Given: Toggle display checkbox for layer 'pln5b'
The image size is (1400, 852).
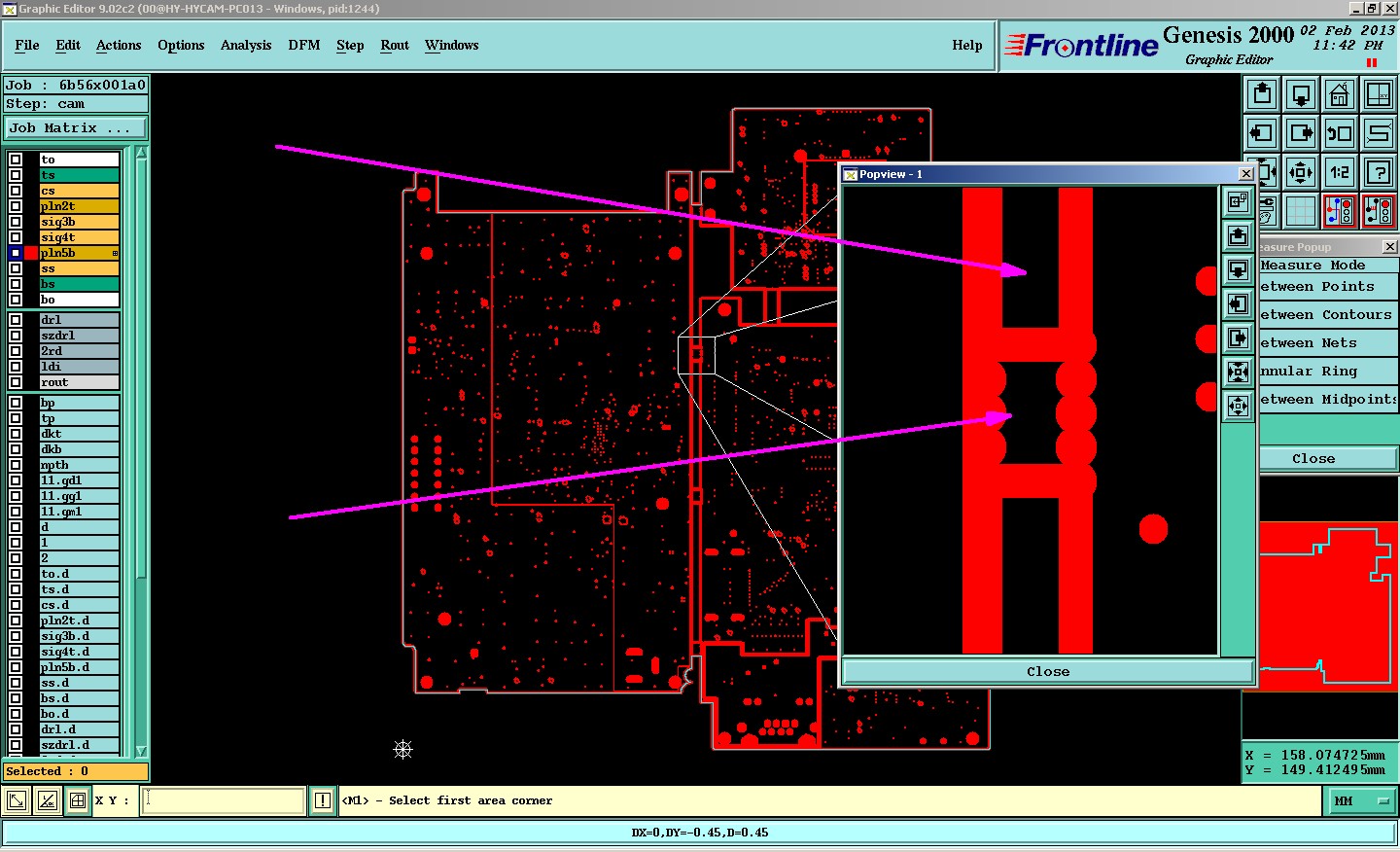Looking at the screenshot, I should (16, 253).
